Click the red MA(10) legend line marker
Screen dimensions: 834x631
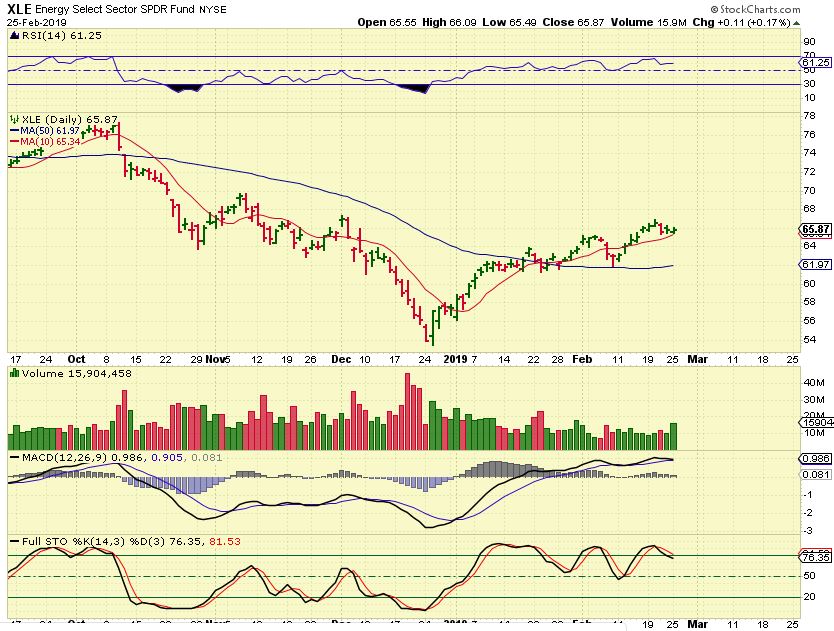(x=14, y=142)
